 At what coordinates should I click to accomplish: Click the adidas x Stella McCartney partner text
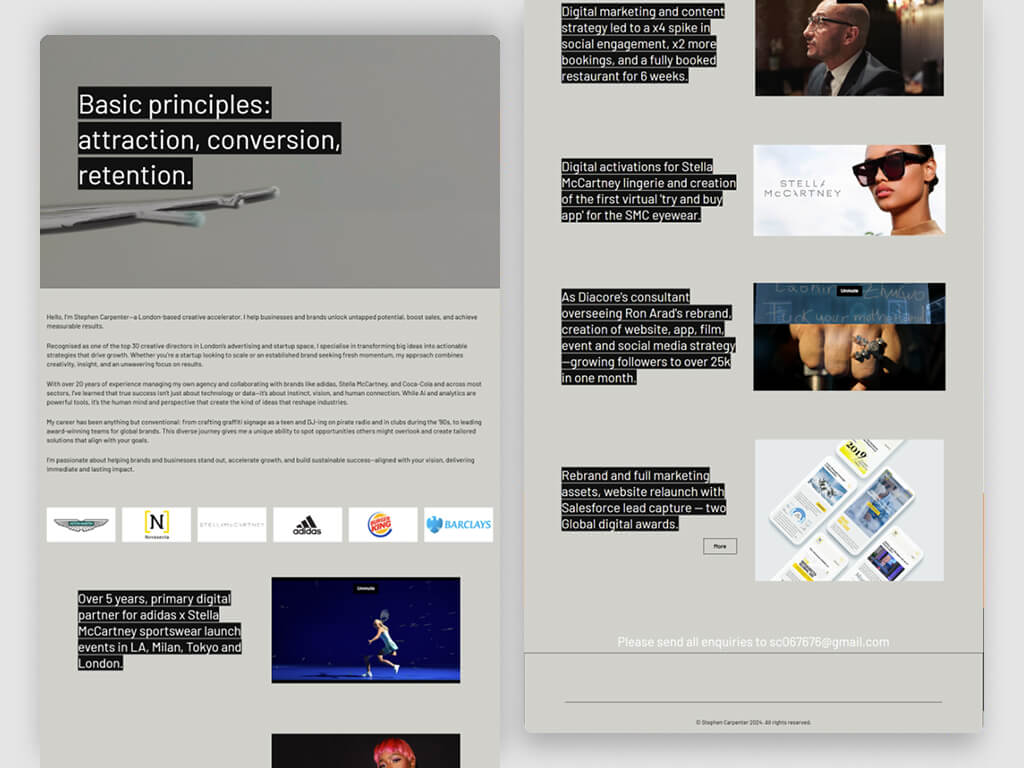tap(159, 631)
